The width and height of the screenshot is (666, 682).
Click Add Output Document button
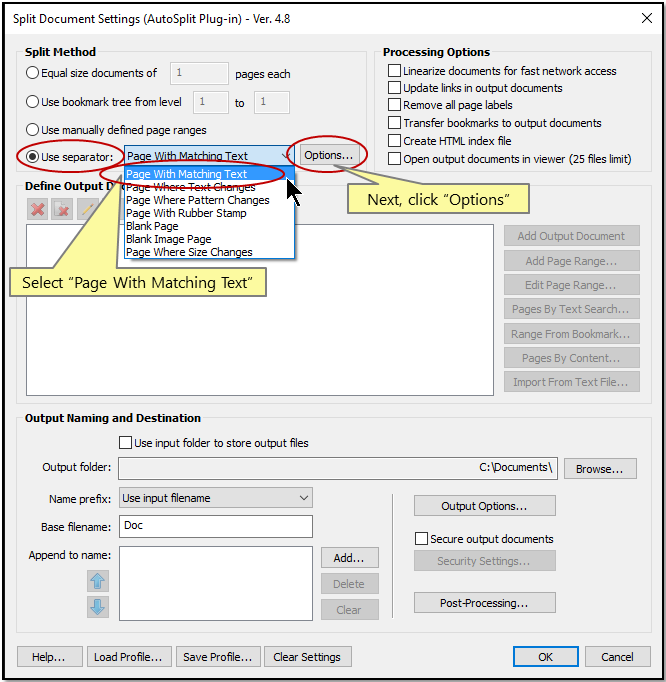[x=572, y=236]
